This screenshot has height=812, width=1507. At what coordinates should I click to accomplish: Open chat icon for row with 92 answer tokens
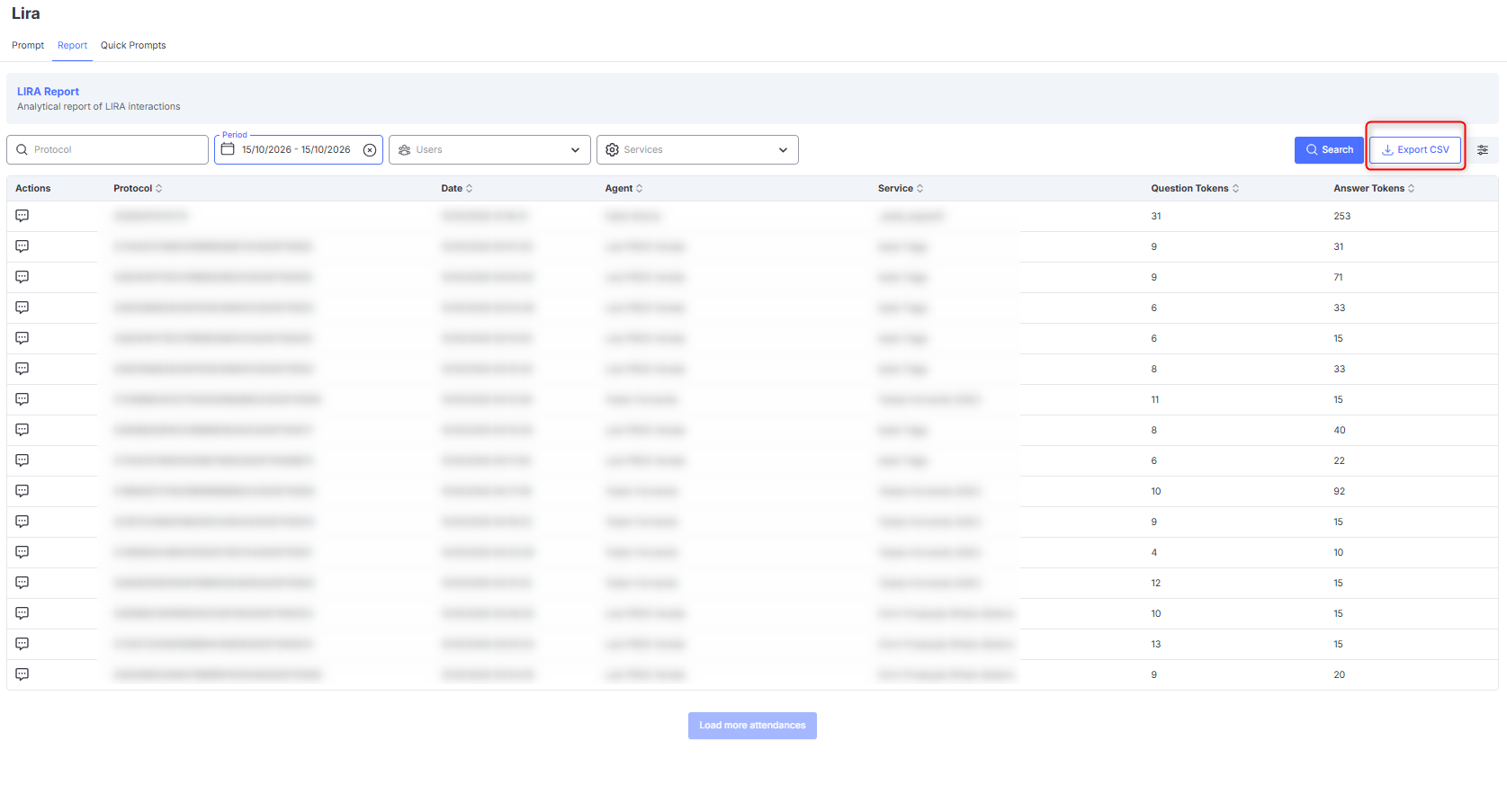pos(22,491)
